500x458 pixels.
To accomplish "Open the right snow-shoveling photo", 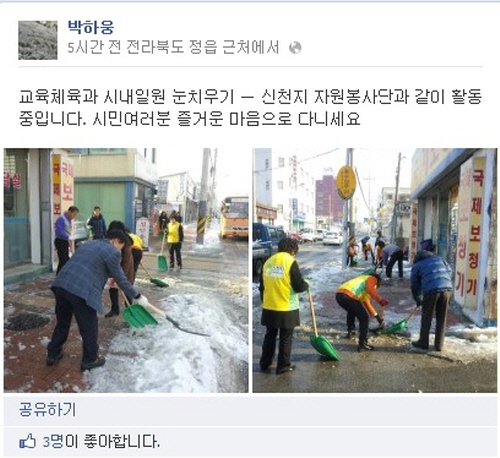I will tap(375, 270).
